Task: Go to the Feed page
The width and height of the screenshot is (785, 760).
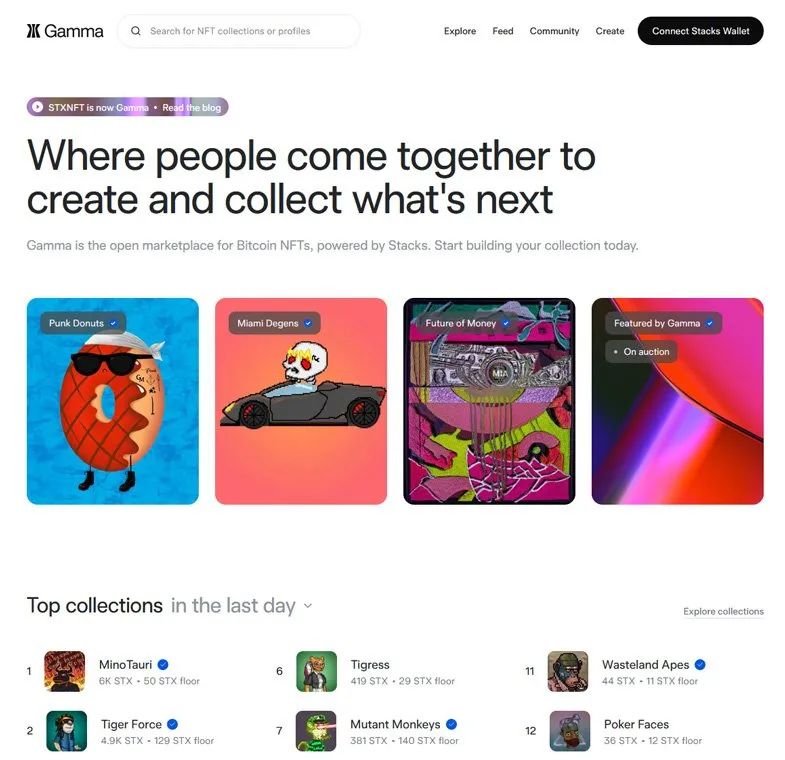Action: [x=503, y=31]
